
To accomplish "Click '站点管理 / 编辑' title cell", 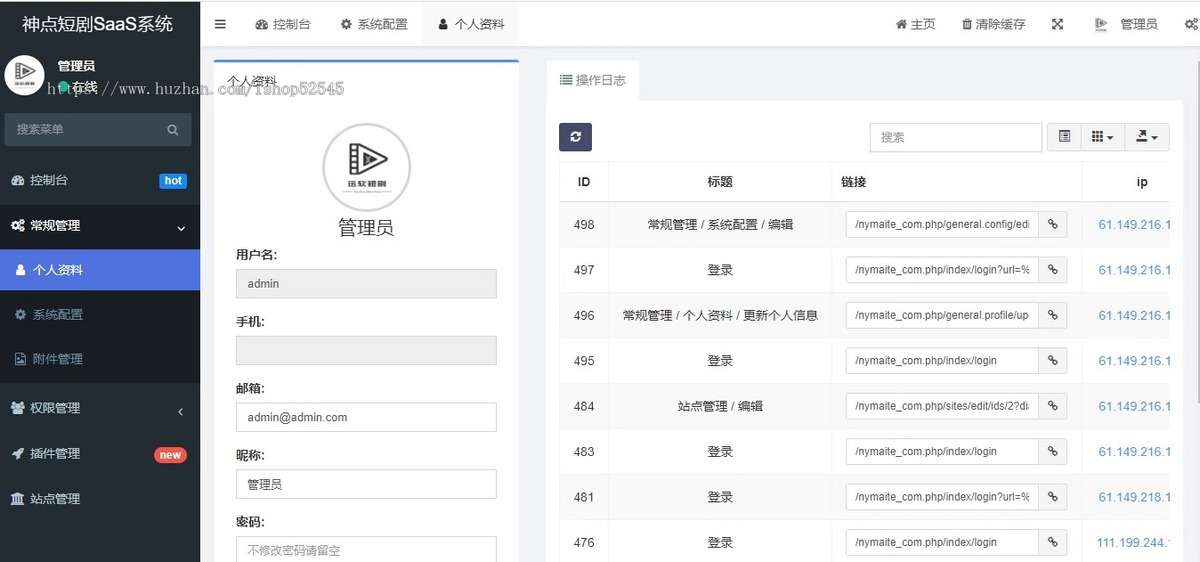I will point(720,406).
